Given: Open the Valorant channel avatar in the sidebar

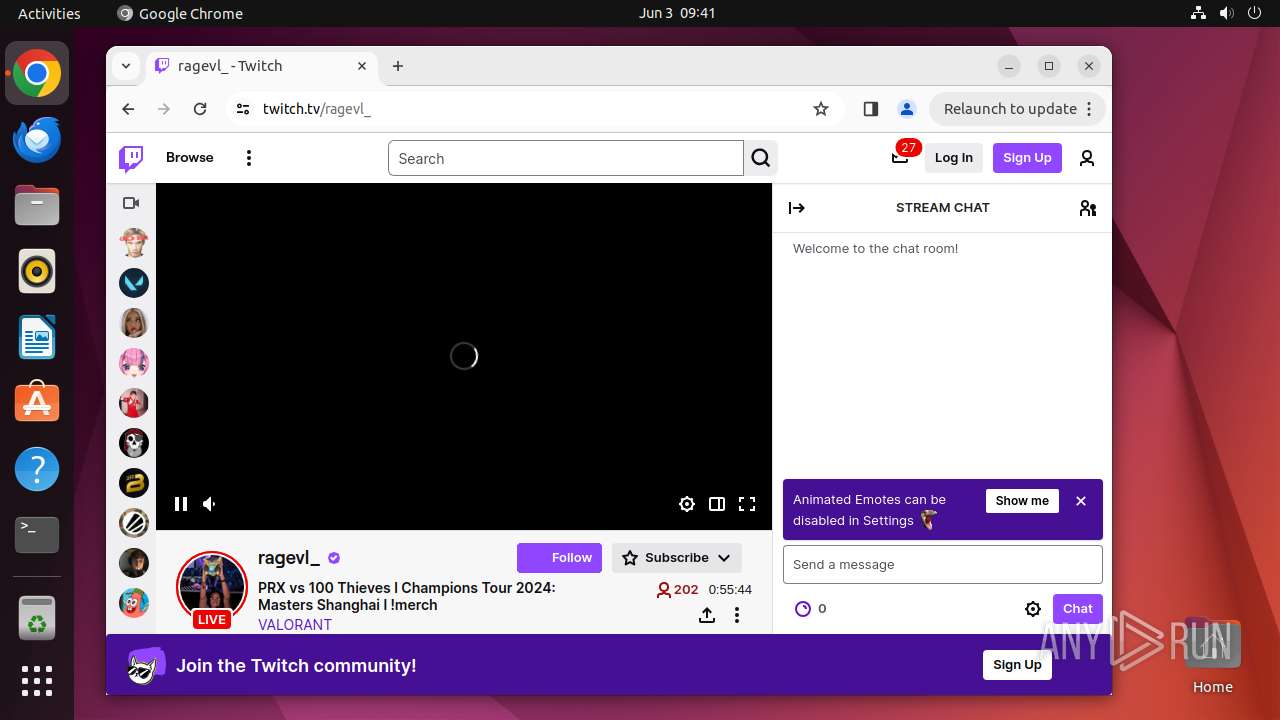Looking at the screenshot, I should pyautogui.click(x=134, y=283).
